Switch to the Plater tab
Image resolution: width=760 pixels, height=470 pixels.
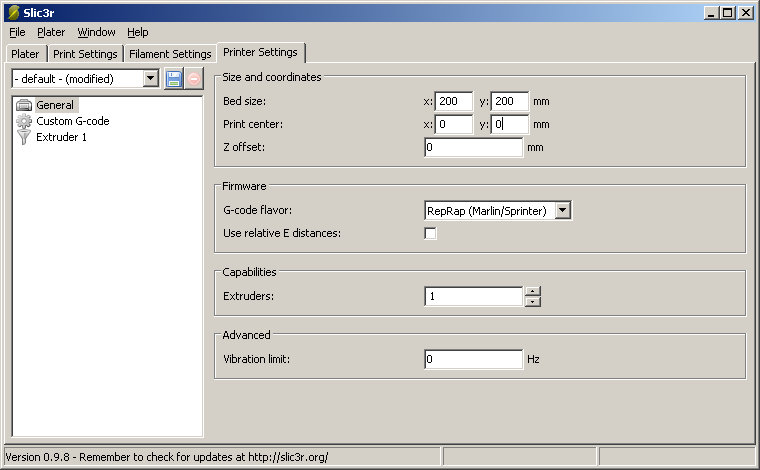[25, 54]
